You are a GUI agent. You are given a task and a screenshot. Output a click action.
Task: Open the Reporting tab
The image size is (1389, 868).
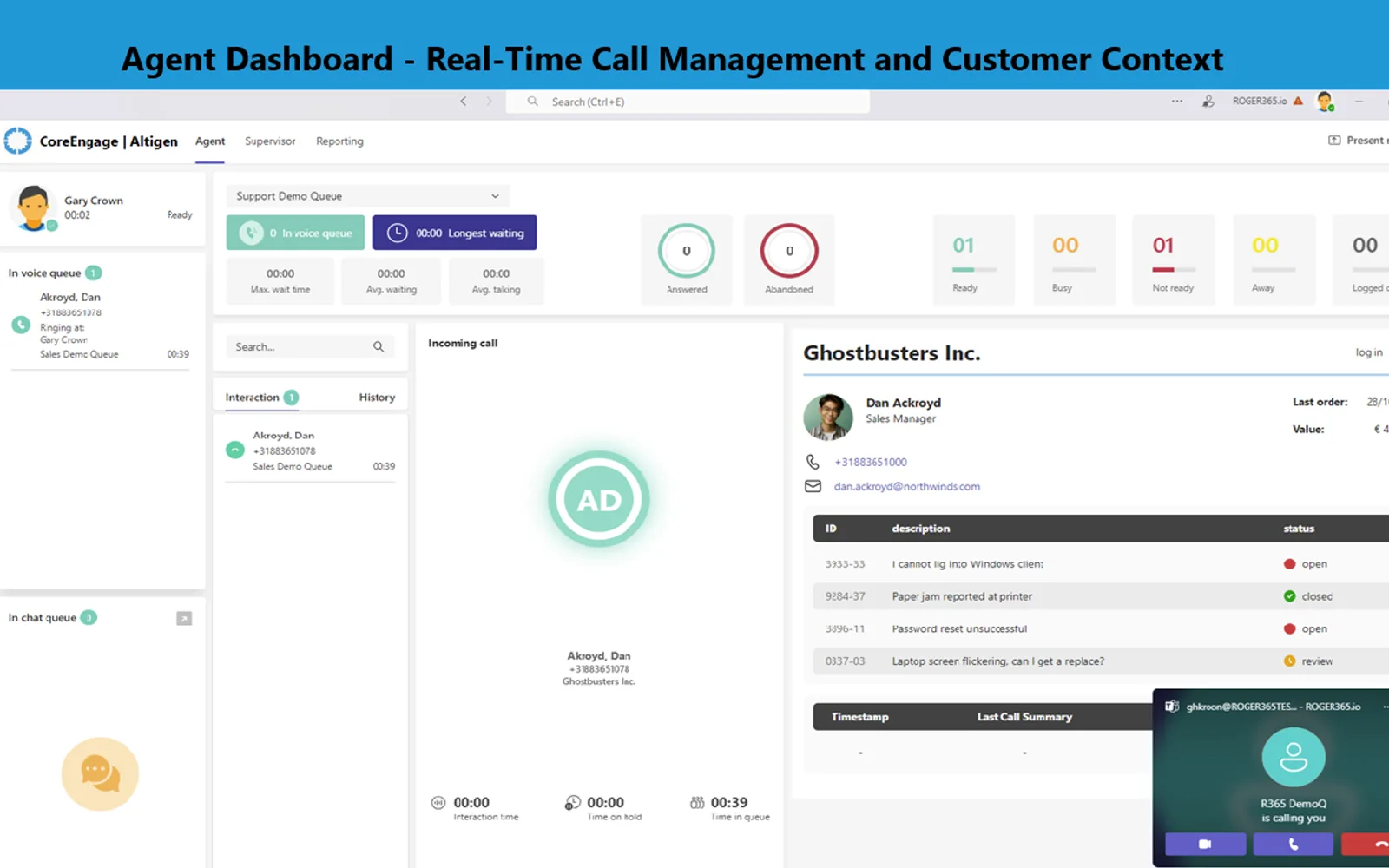[x=339, y=141]
